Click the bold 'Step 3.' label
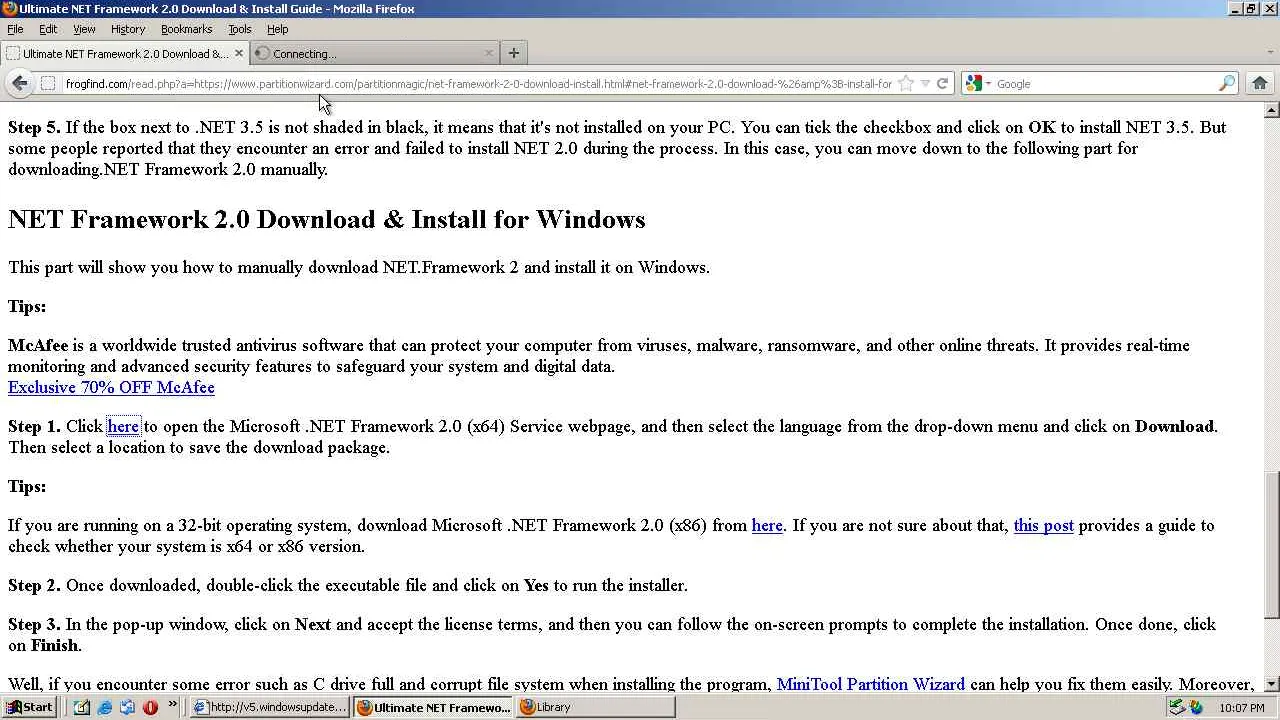 point(34,624)
